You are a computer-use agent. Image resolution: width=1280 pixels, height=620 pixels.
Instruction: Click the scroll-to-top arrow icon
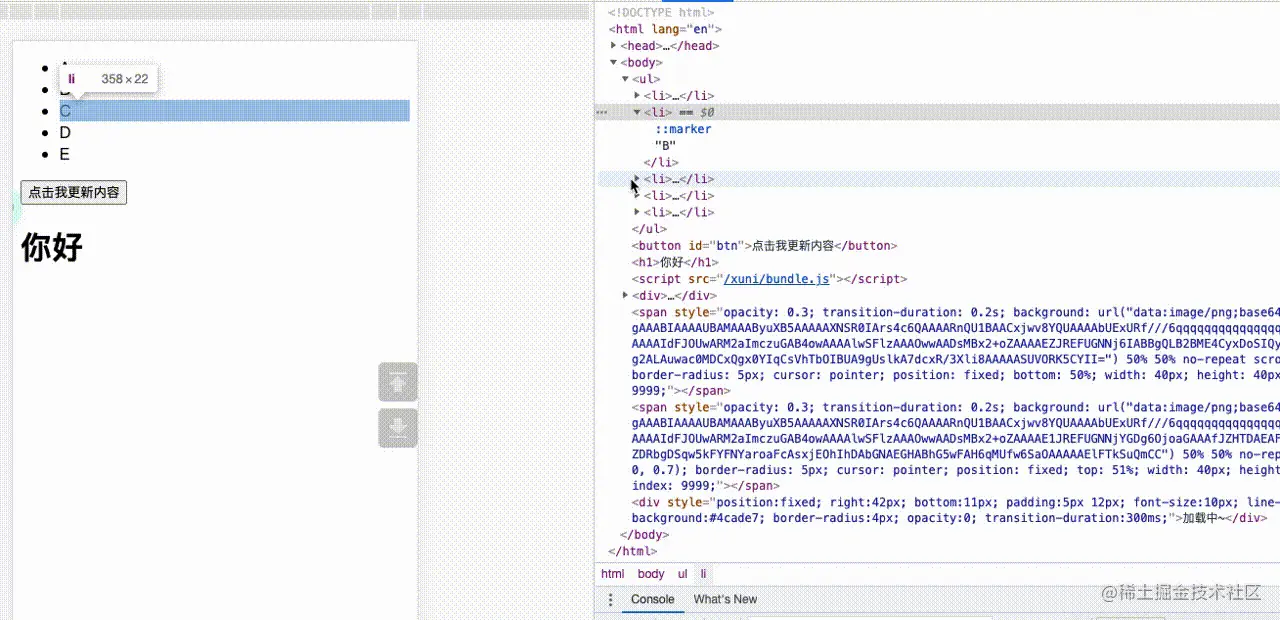coord(398,383)
